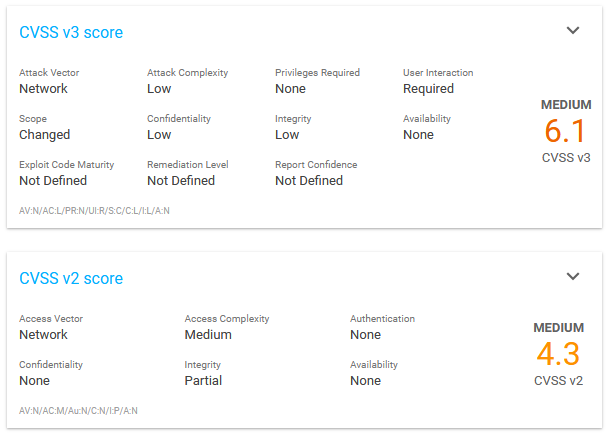Click the v2 Integrity Partial value
This screenshot has height=435, width=609.
(203, 380)
